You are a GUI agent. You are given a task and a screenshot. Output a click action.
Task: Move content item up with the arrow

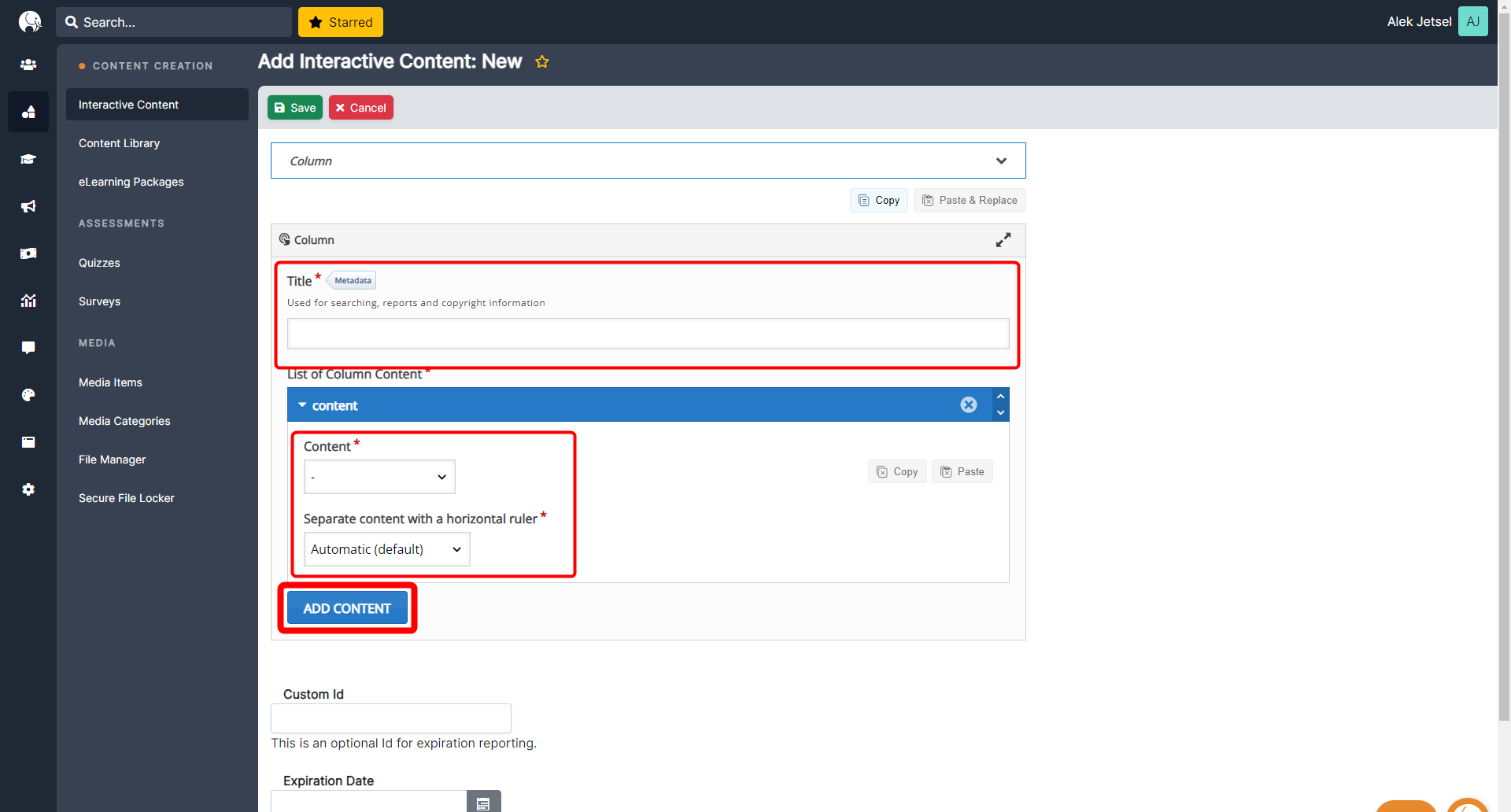point(1000,397)
